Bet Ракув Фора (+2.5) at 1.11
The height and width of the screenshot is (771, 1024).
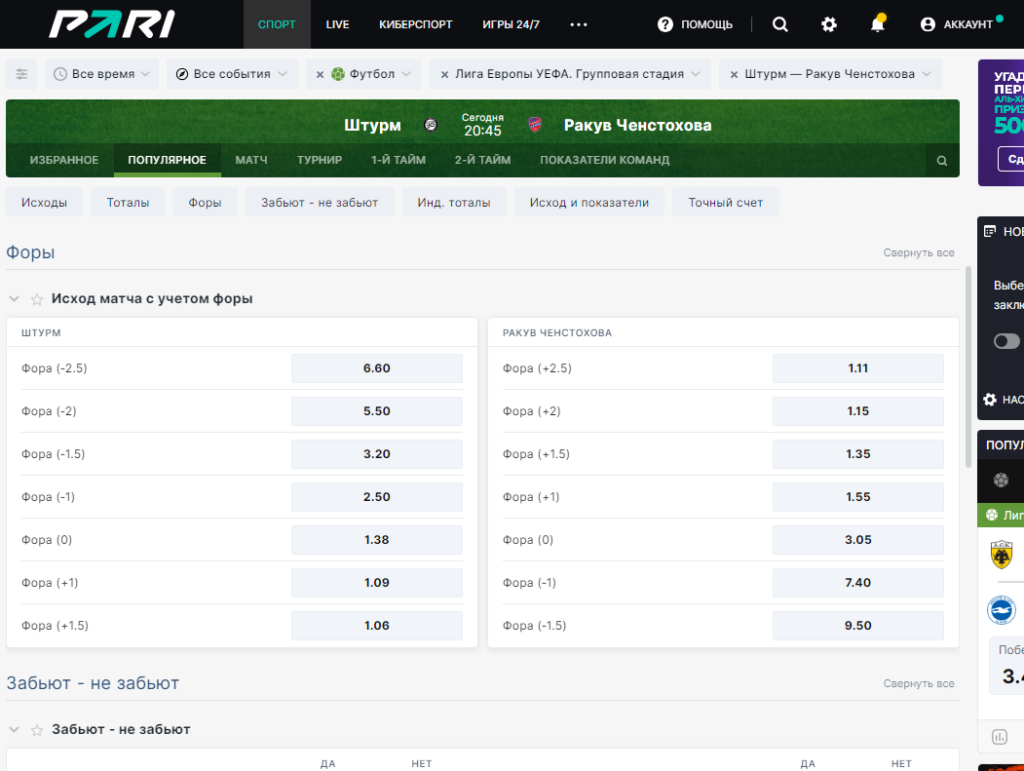tap(858, 368)
